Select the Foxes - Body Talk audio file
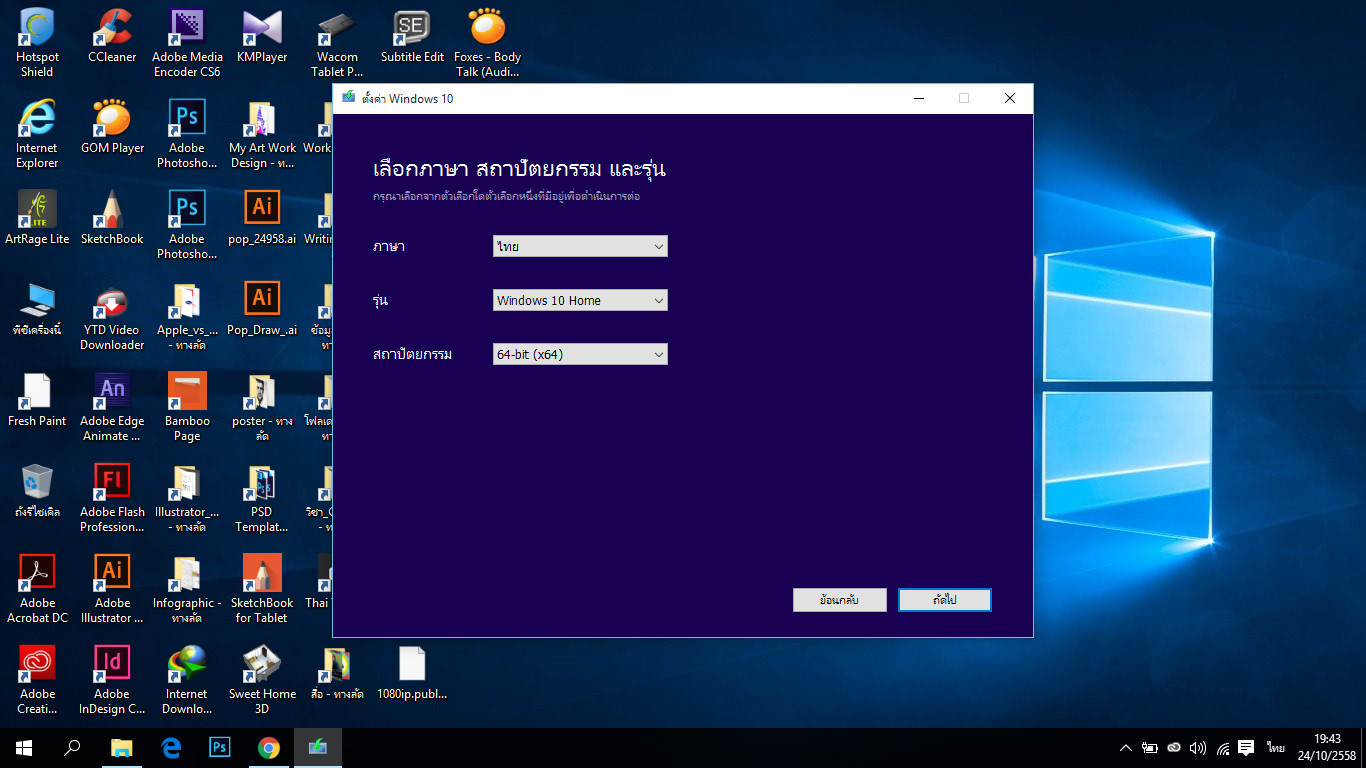Viewport: 1366px width, 768px height. click(487, 43)
